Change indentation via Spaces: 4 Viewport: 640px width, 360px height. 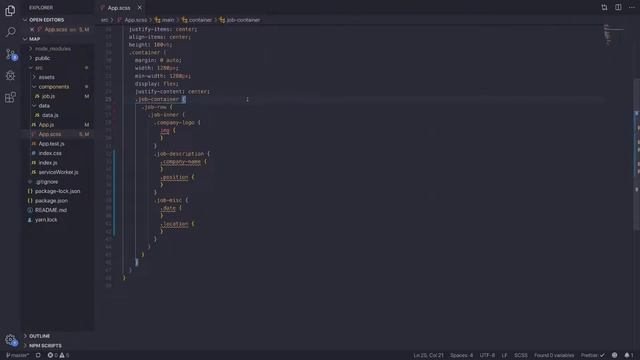[x=461, y=355]
